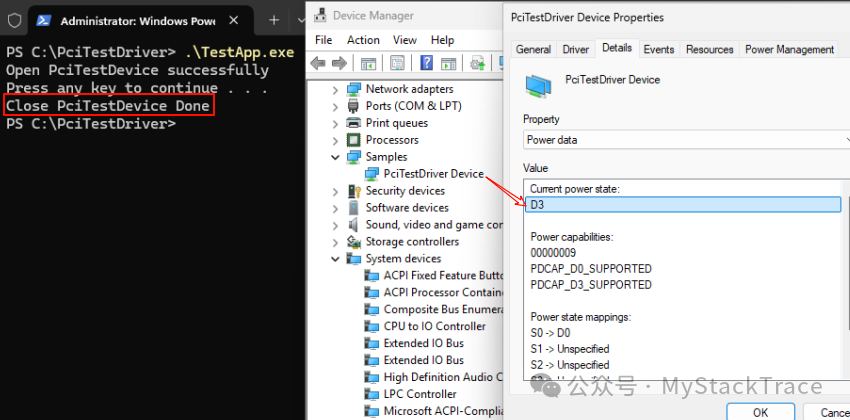Open Properties via the toolbar properties icon
The width and height of the screenshot is (850, 420).
pos(397,63)
